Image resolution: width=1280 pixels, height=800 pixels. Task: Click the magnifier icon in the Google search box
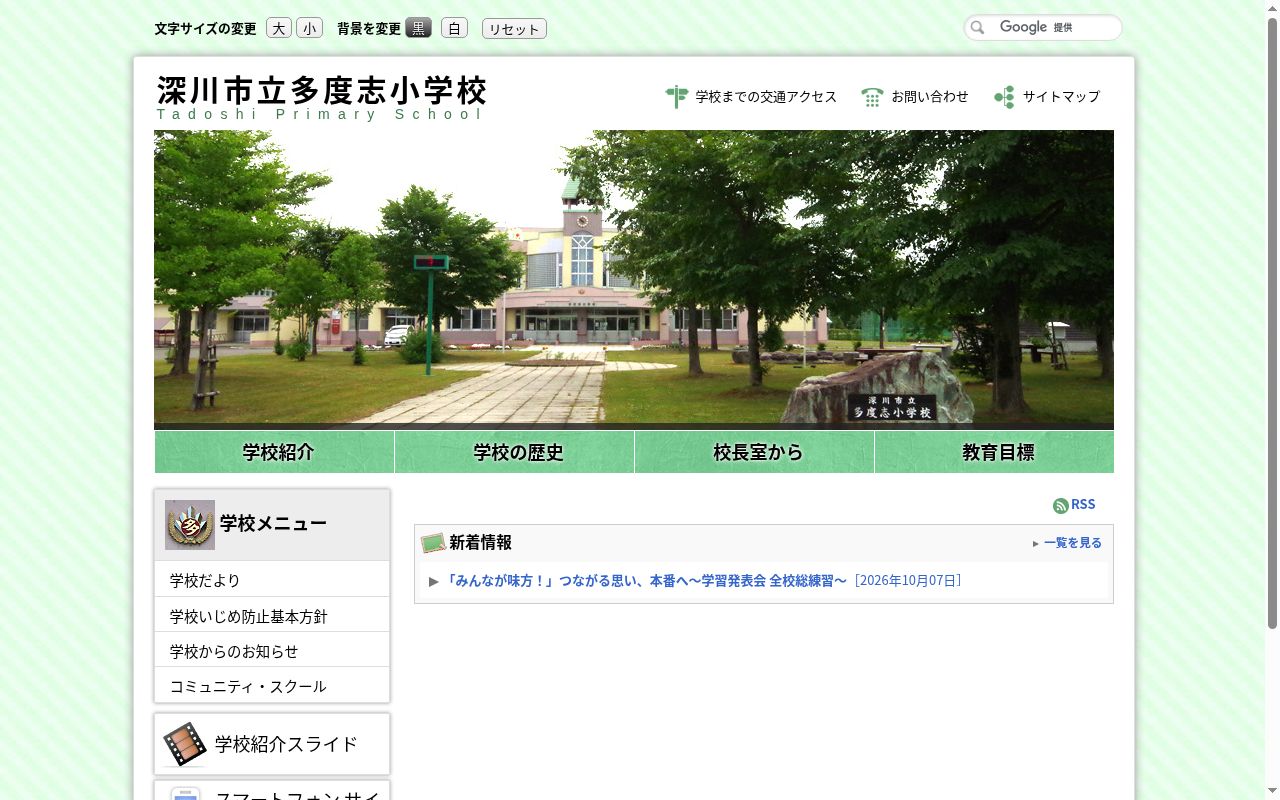[x=978, y=28]
